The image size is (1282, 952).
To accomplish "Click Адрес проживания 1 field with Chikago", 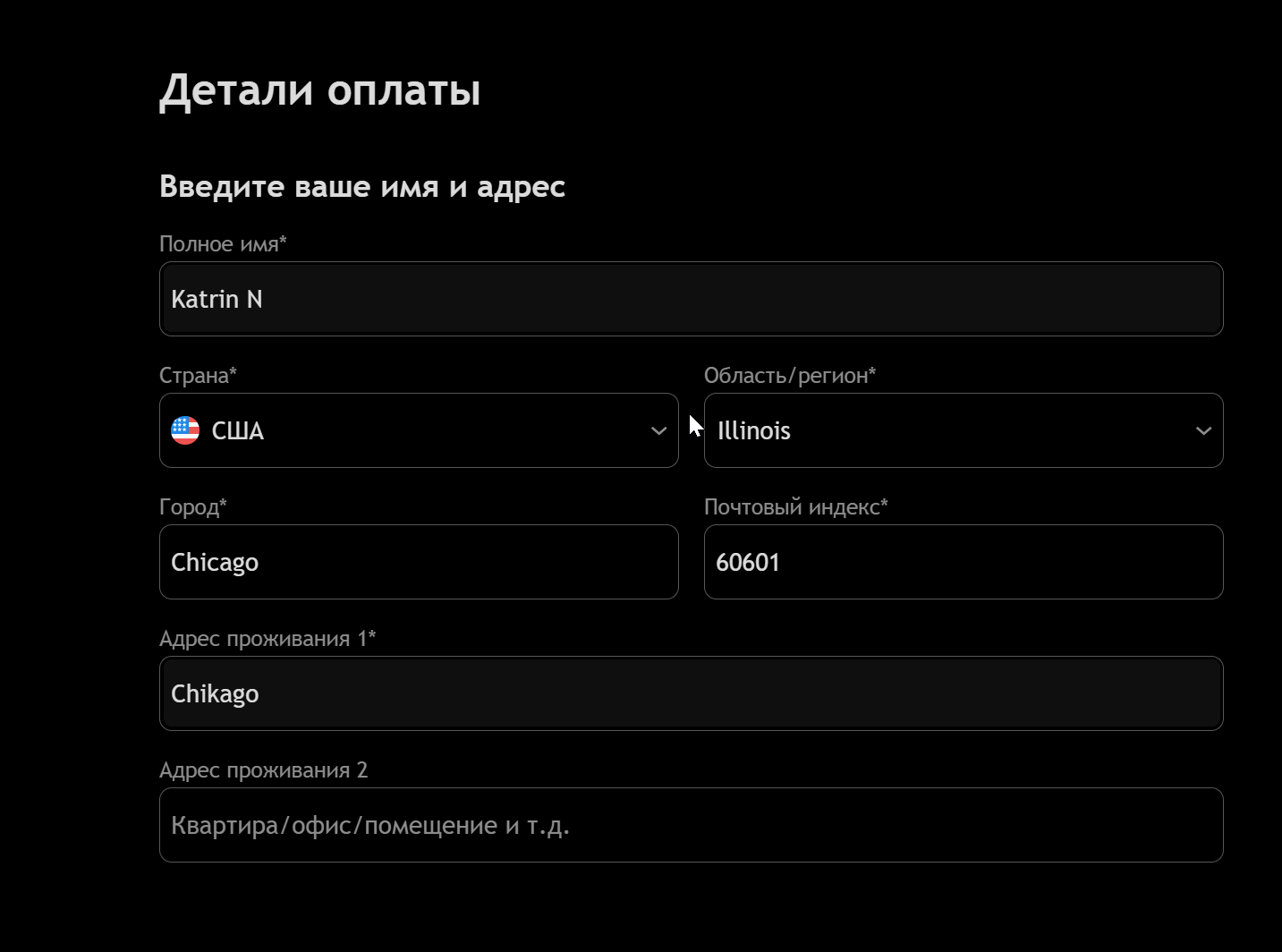I will 692,693.
